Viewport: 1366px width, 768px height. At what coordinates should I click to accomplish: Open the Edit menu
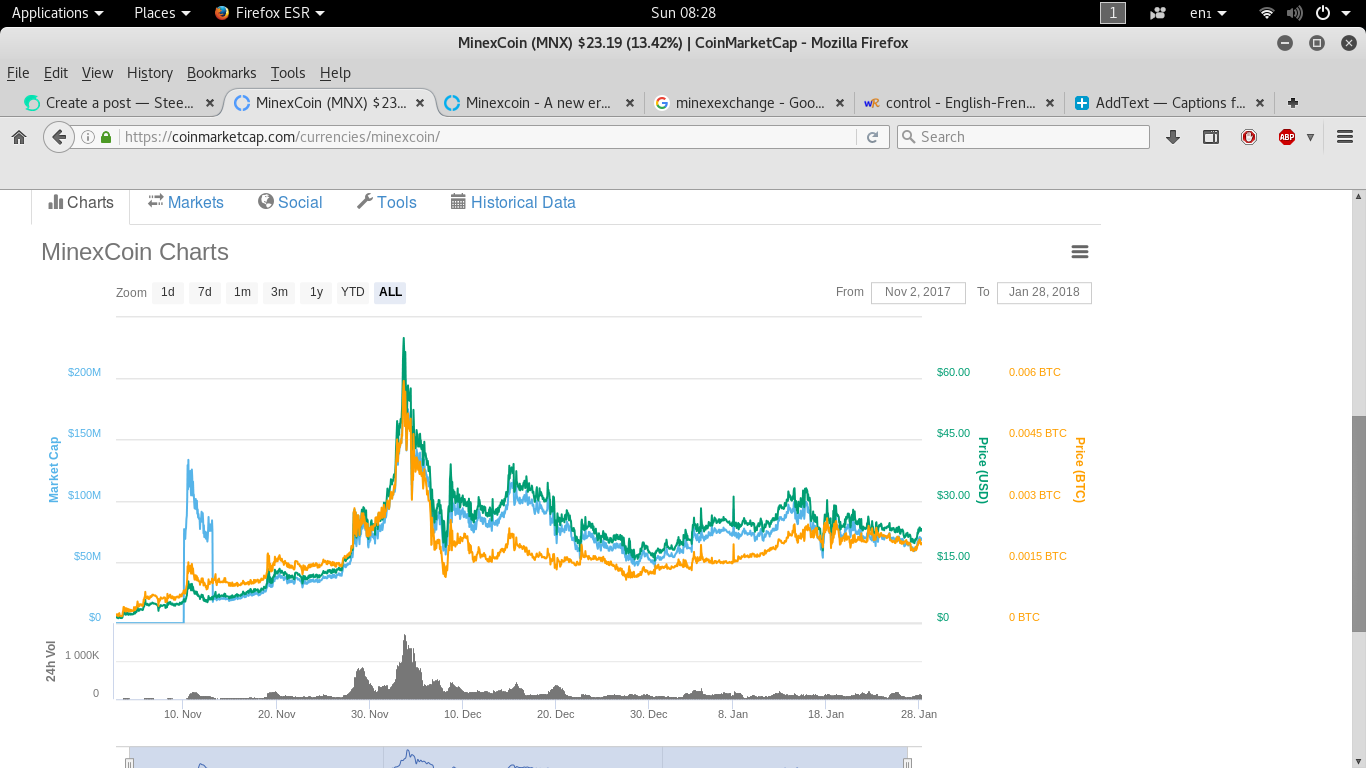56,72
